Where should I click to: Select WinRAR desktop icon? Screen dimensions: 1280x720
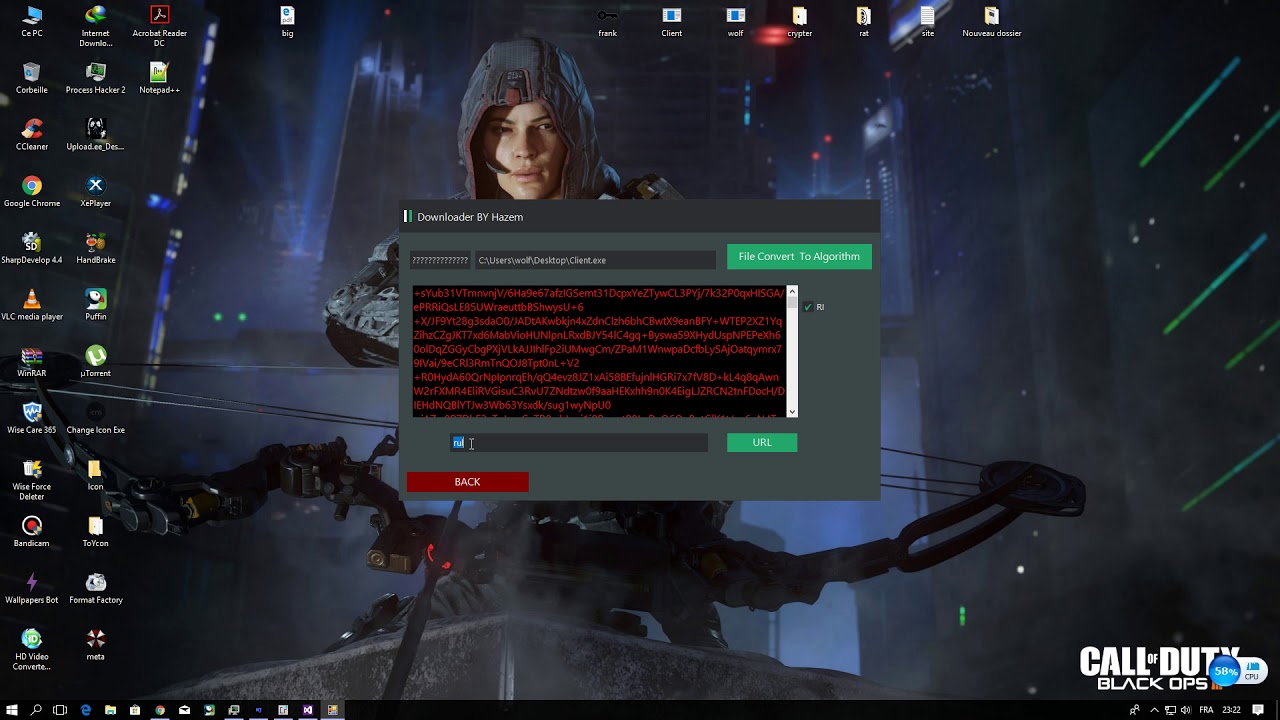[32, 362]
